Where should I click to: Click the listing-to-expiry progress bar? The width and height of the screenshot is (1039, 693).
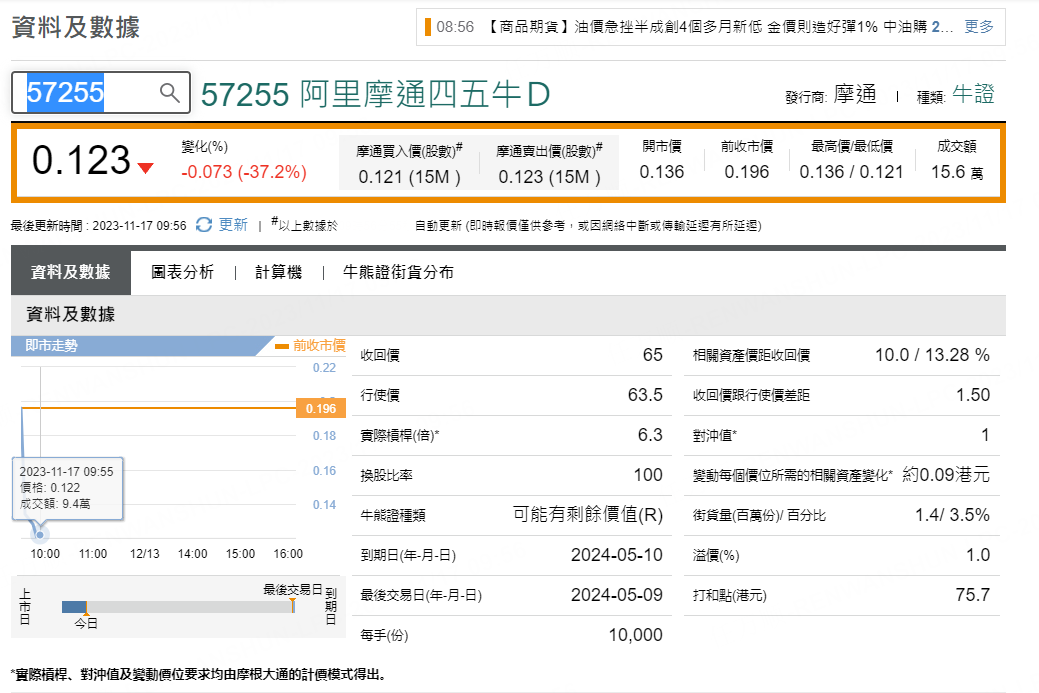point(178,607)
